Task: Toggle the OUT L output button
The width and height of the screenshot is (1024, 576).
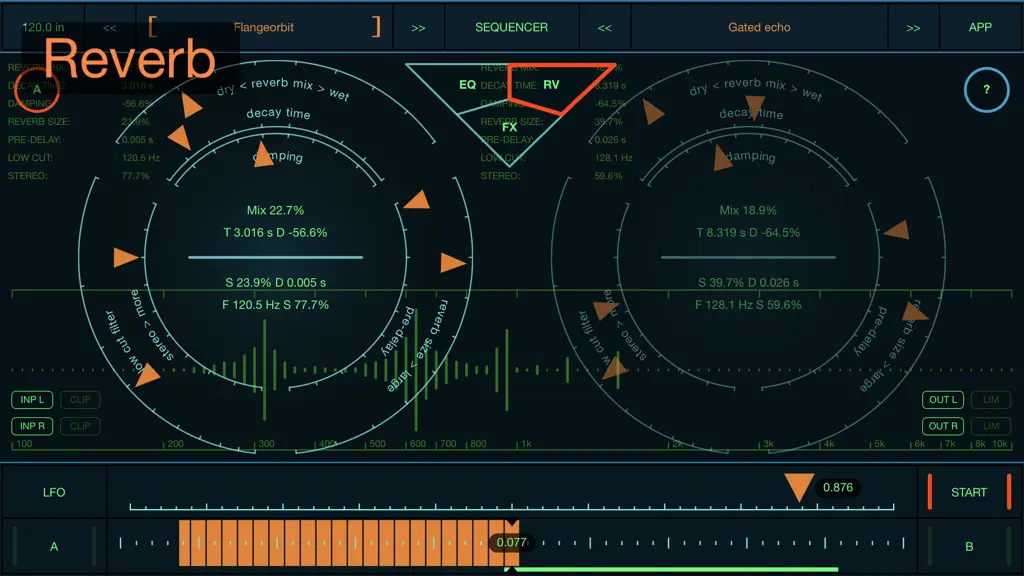Action: tap(942, 400)
